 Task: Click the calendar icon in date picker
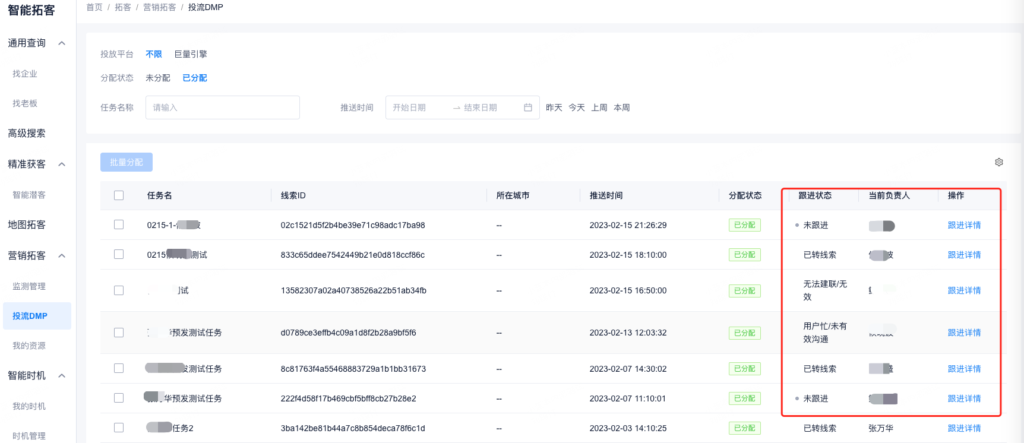(x=527, y=107)
